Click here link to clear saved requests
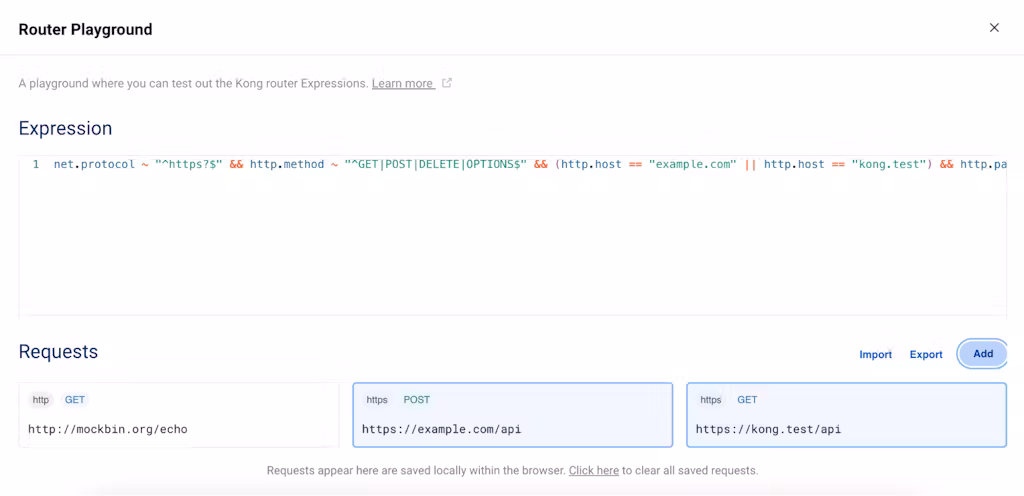The image size is (1024, 496). click(593, 470)
